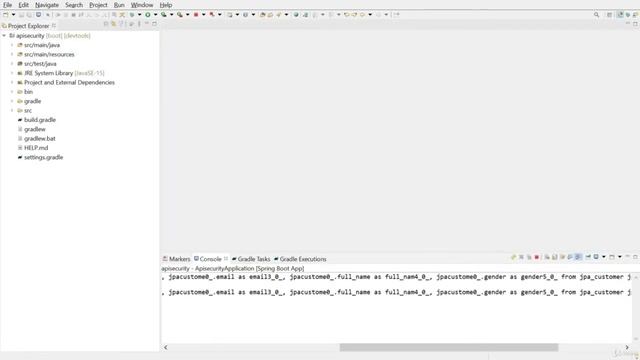Click Display Selected Console monitor icon
Screen dimensions: 640x360
596,257
